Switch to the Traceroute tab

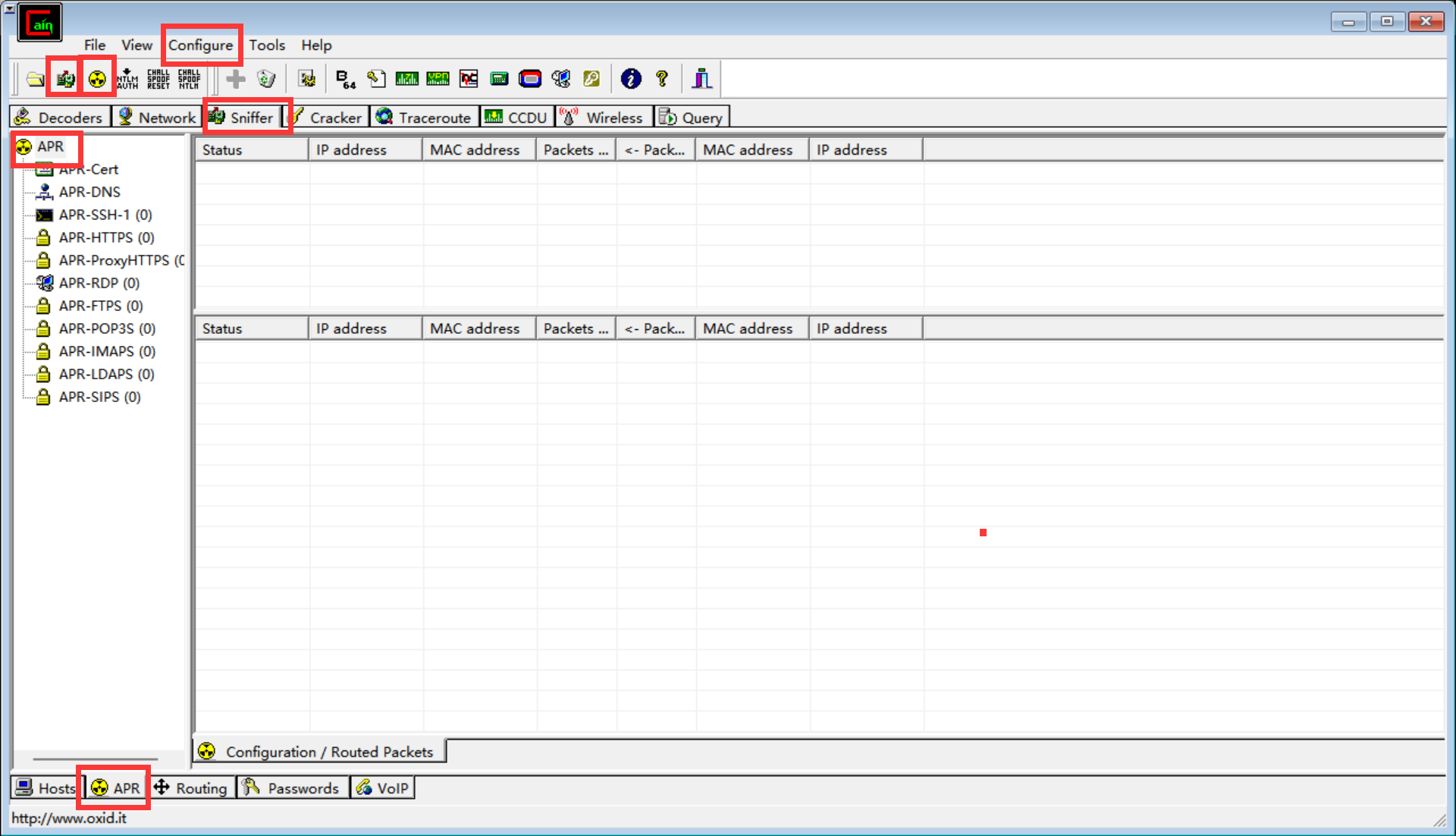pos(425,117)
